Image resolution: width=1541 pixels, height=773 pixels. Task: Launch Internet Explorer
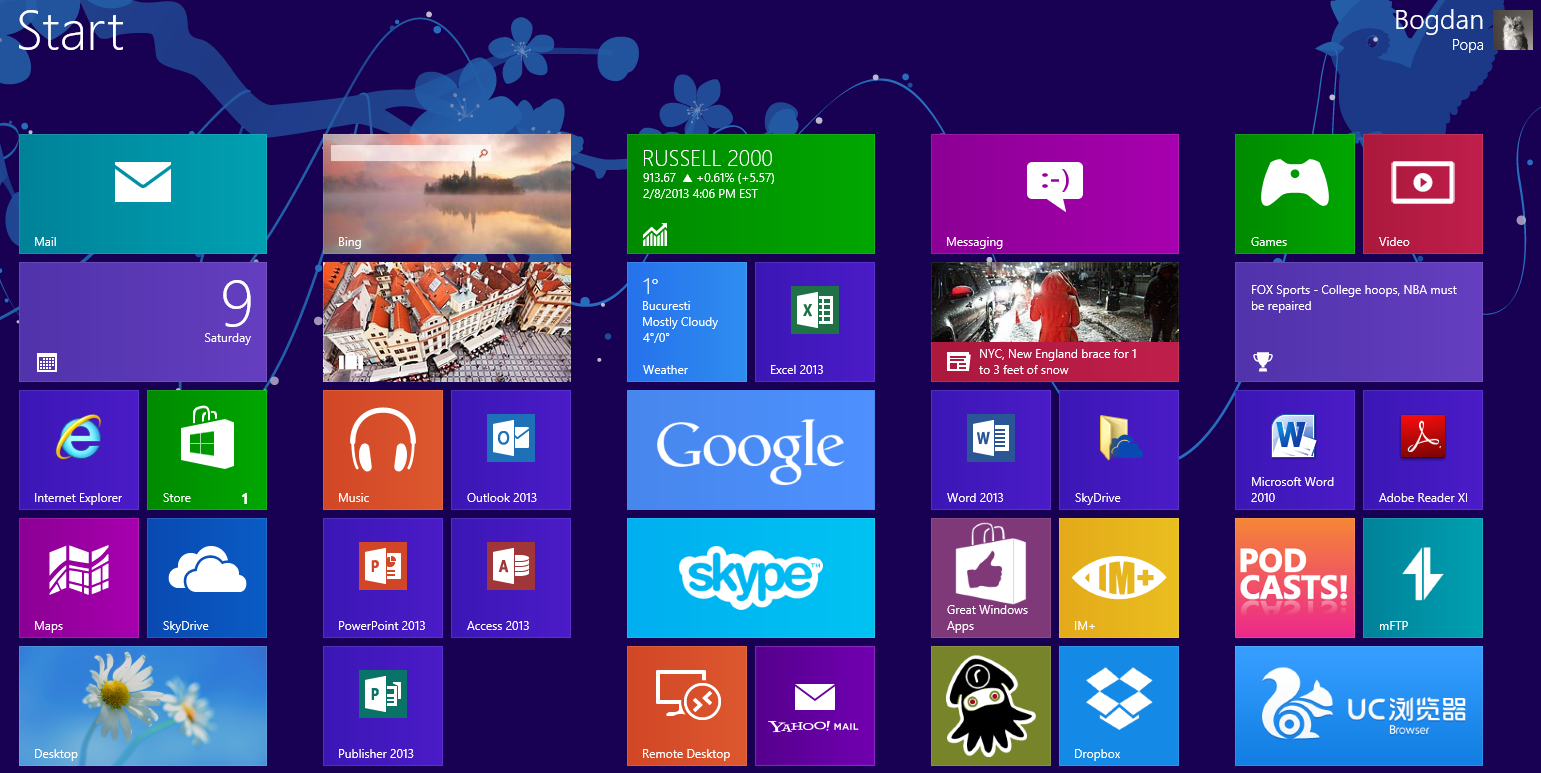click(79, 449)
